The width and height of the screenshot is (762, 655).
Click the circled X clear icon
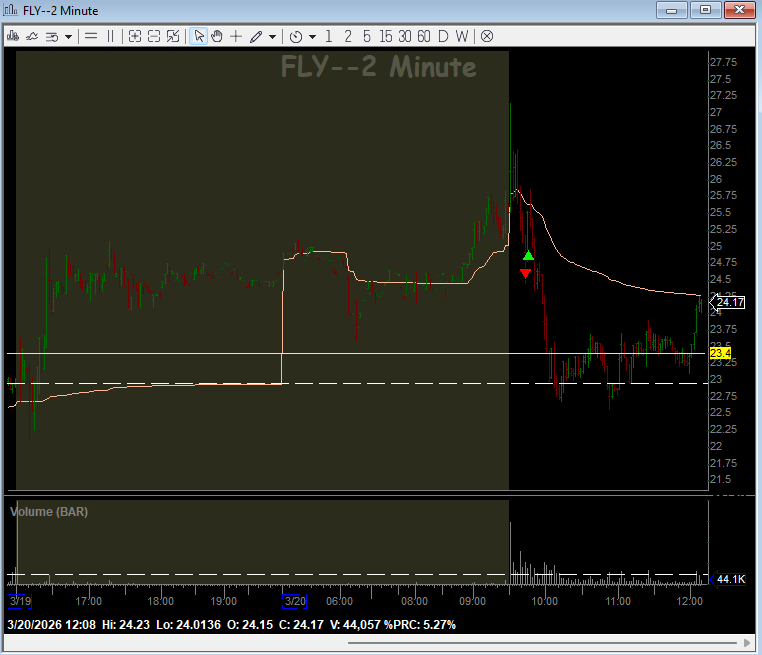pyautogui.click(x=487, y=36)
